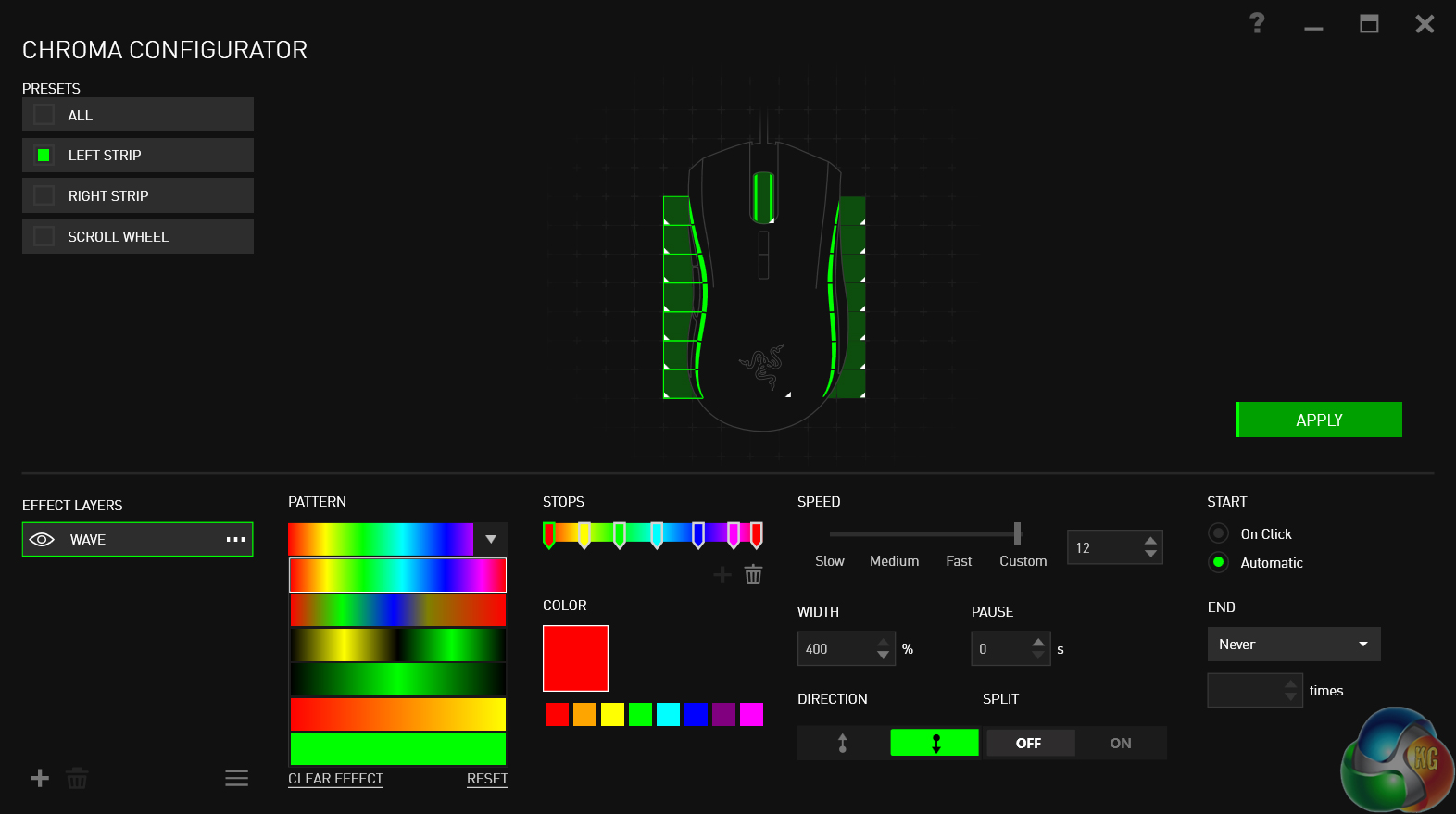Screen dimensions: 1456x814
Task: Expand the pattern gradient dropdown
Action: click(491, 539)
